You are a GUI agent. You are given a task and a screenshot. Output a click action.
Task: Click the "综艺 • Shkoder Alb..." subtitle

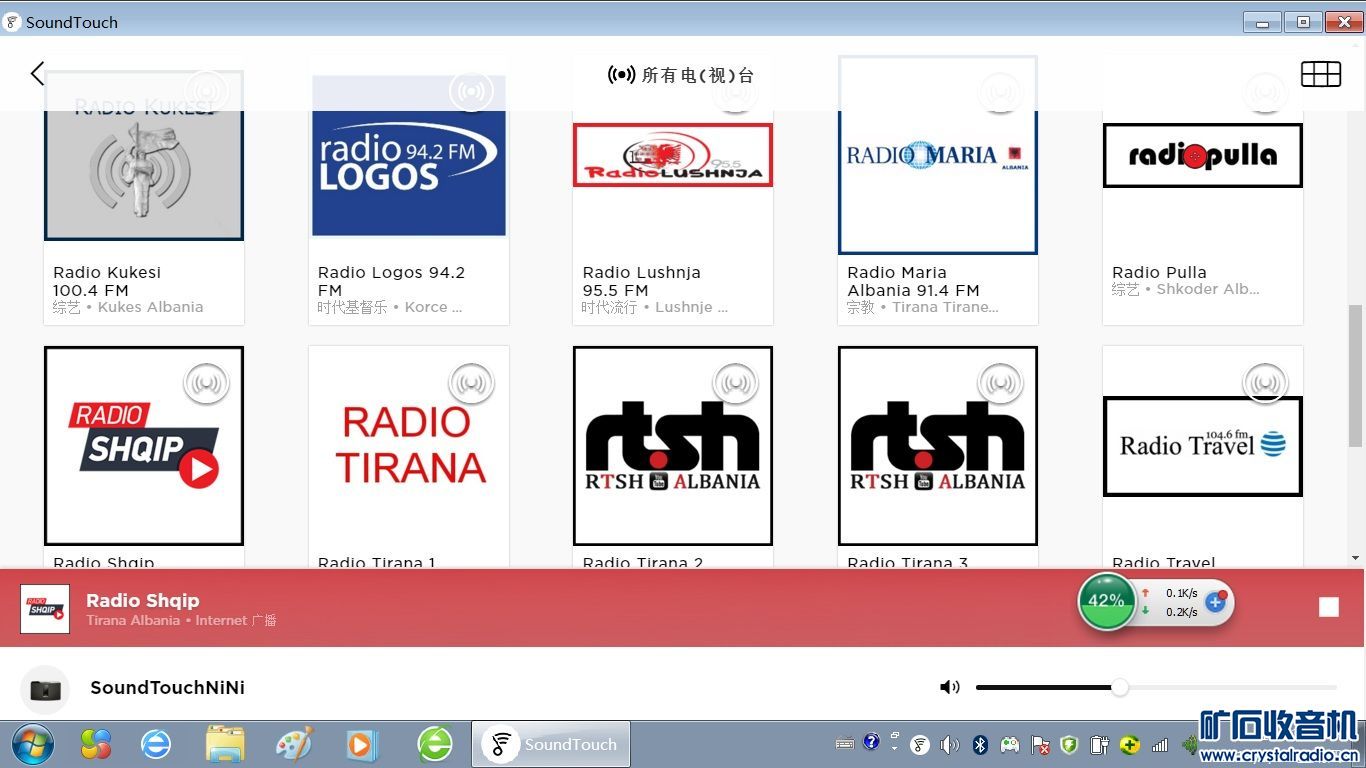pyautogui.click(x=1186, y=289)
